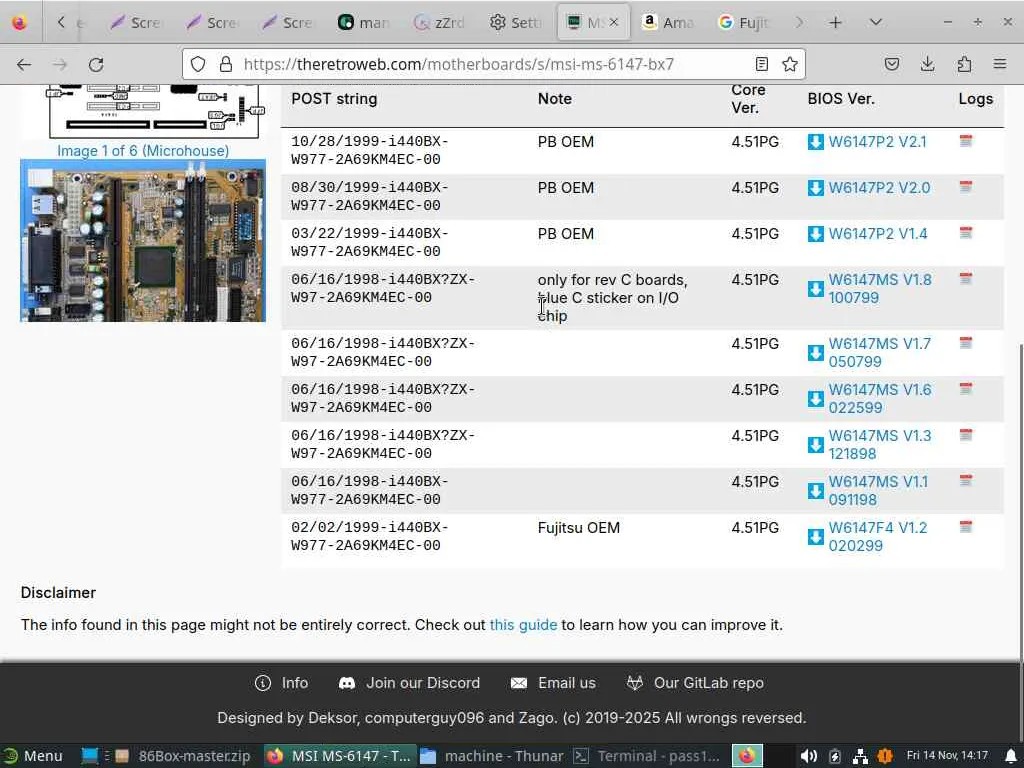
Task: List all tabs dropdown arrow
Action: point(876,23)
